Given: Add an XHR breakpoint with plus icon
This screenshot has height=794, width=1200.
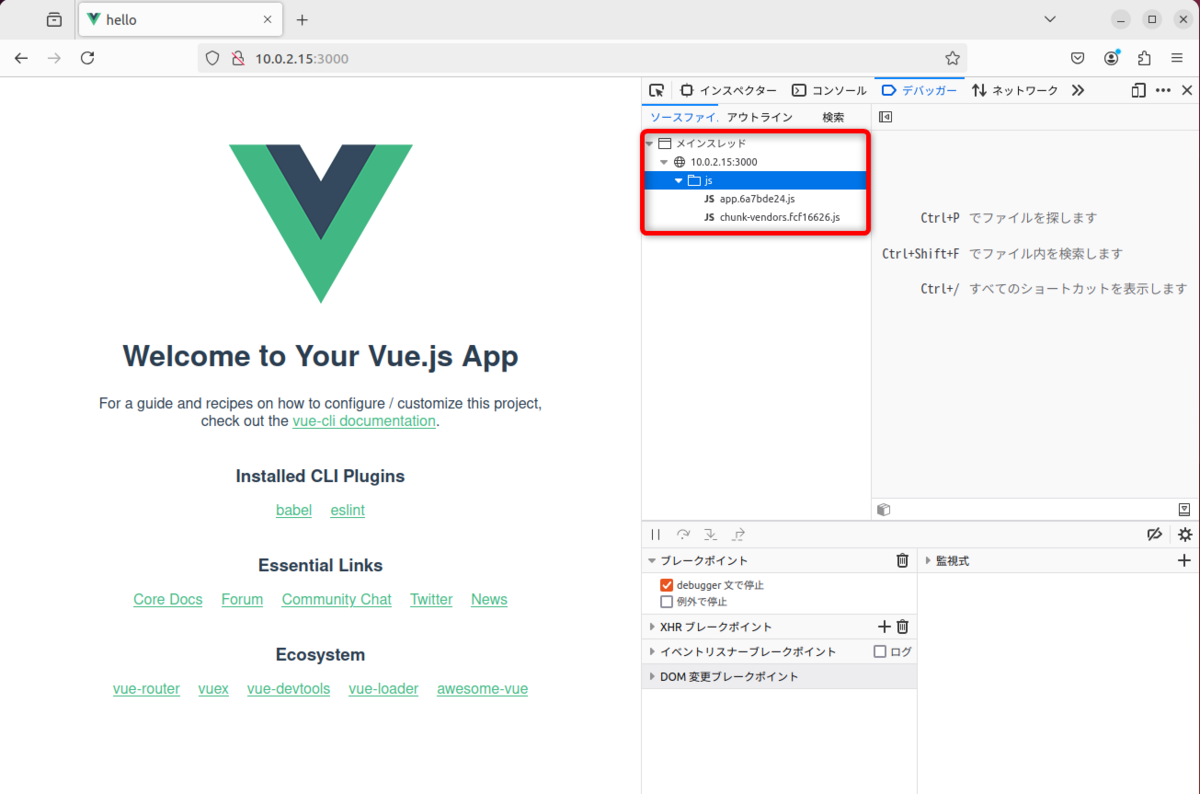Looking at the screenshot, I should click(884, 627).
